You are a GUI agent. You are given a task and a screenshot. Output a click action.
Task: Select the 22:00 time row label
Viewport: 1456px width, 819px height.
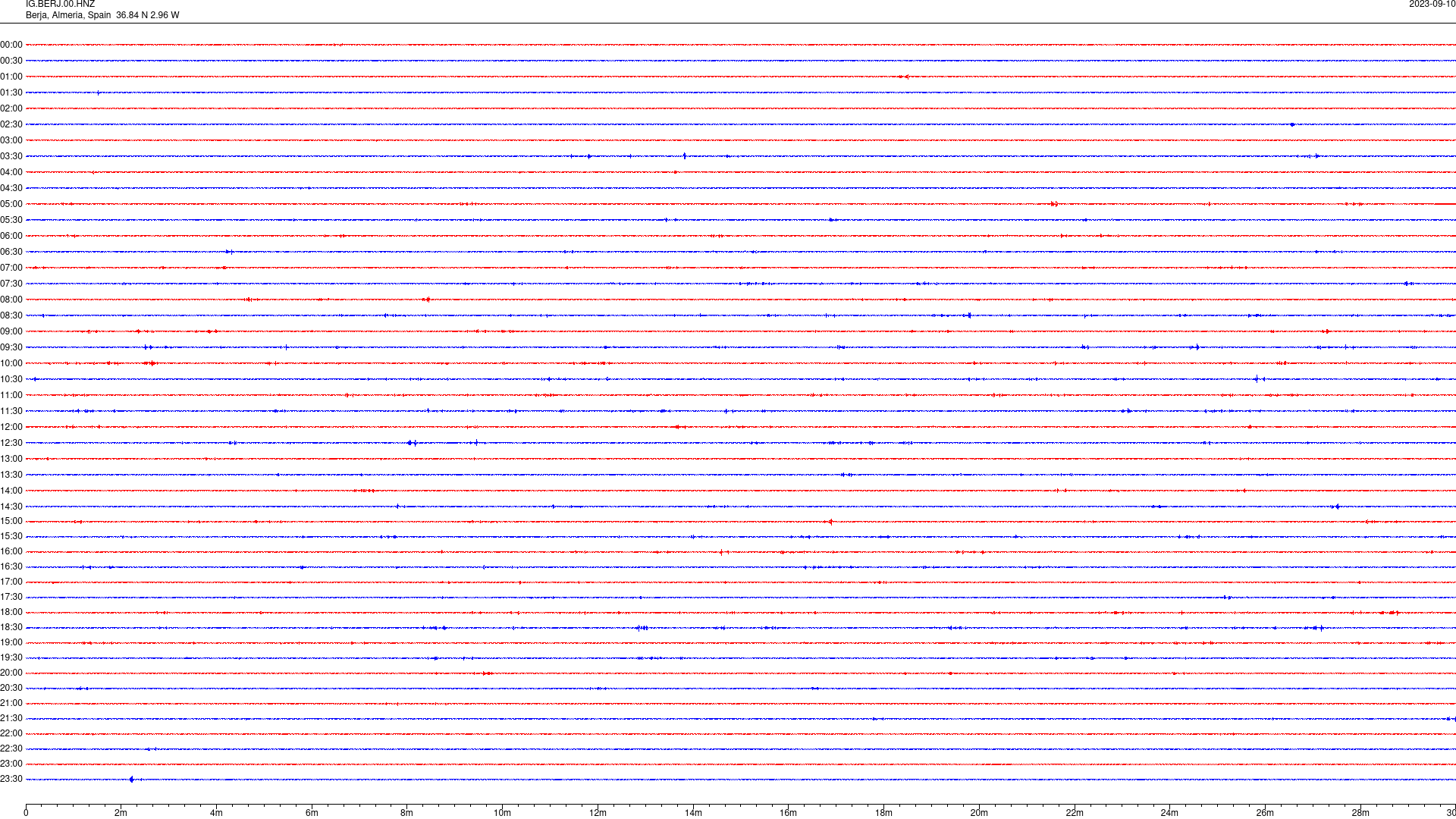(11, 733)
